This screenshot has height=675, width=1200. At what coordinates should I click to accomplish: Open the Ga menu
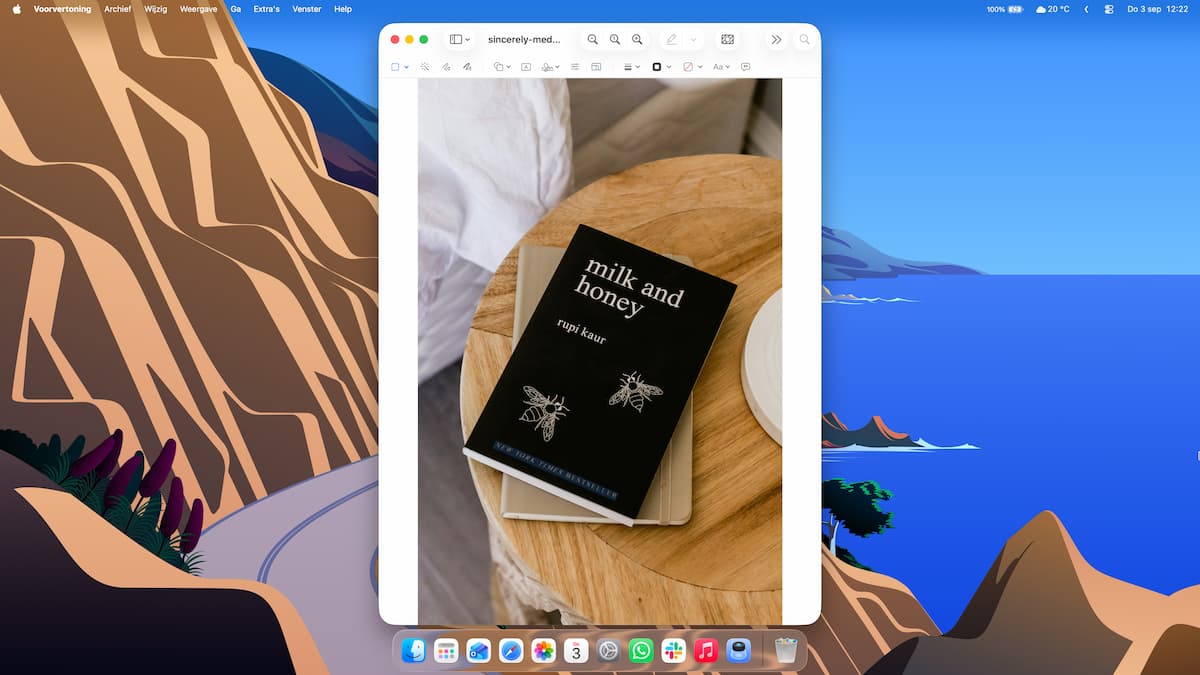pyautogui.click(x=236, y=9)
